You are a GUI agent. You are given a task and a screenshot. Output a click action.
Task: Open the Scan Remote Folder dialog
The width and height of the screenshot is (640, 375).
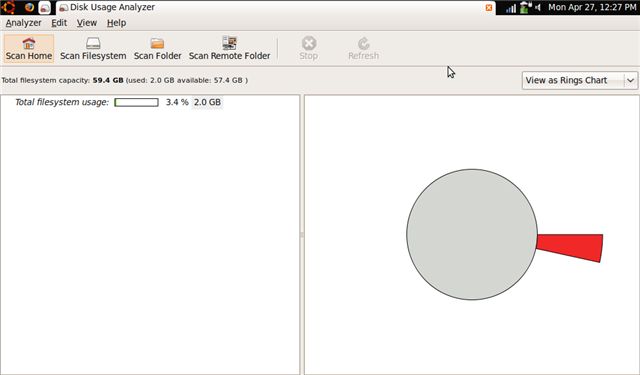[x=229, y=49]
